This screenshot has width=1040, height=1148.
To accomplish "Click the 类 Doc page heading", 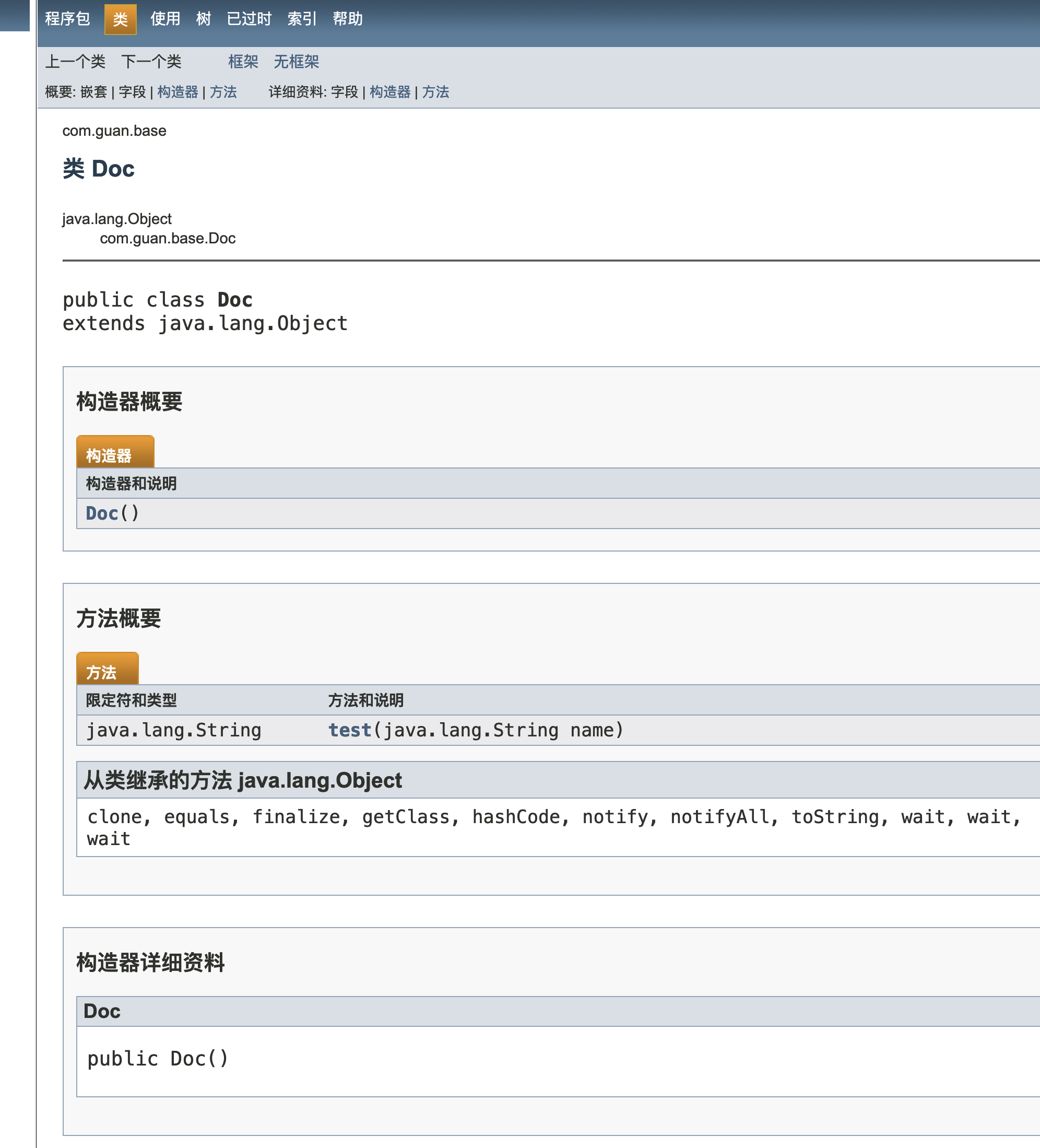I will coord(99,169).
